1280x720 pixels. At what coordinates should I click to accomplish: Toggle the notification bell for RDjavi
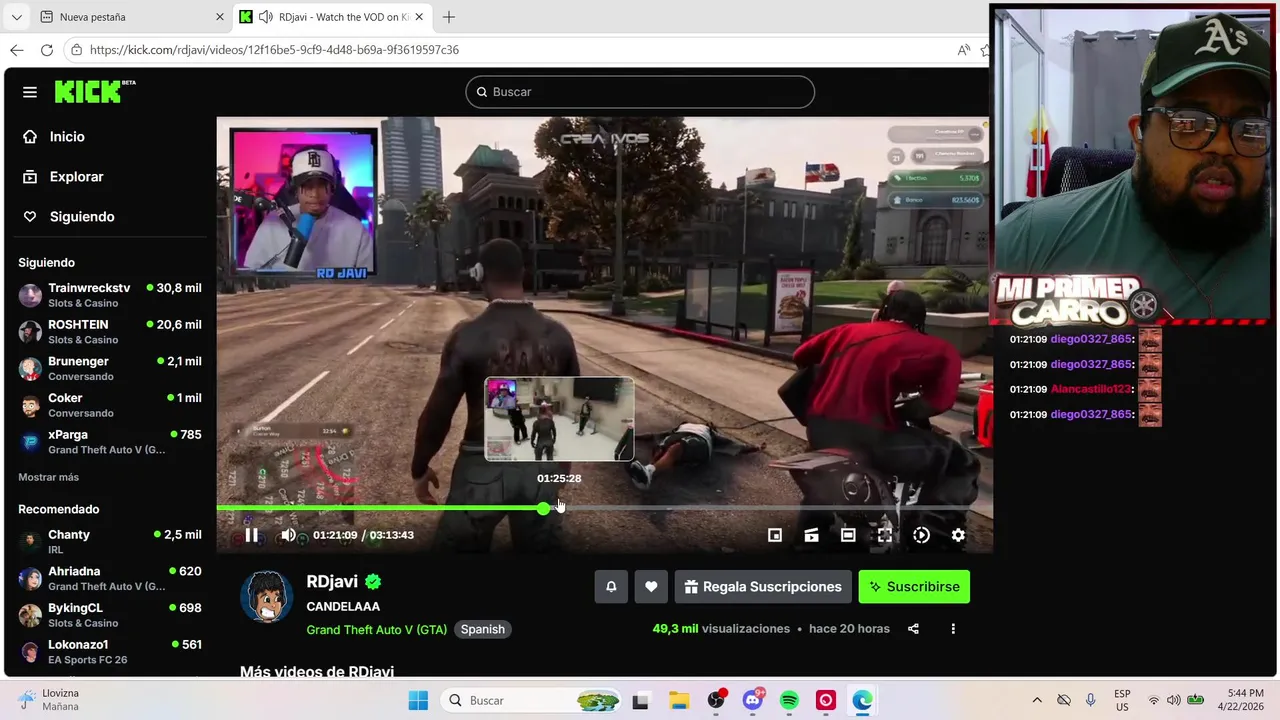tap(611, 587)
